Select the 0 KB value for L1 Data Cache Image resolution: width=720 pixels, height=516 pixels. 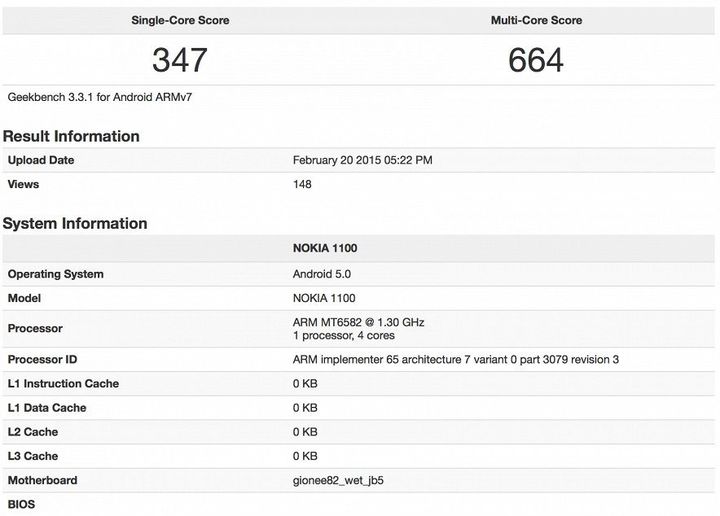tap(305, 408)
